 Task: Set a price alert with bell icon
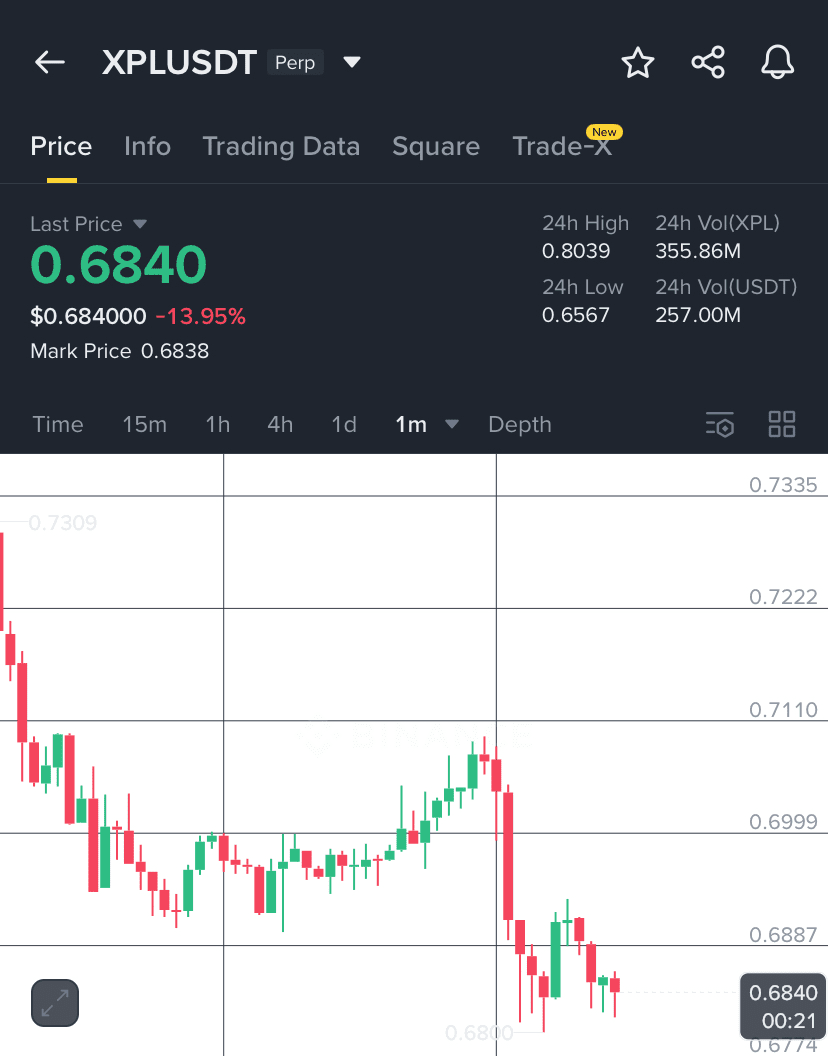777,63
